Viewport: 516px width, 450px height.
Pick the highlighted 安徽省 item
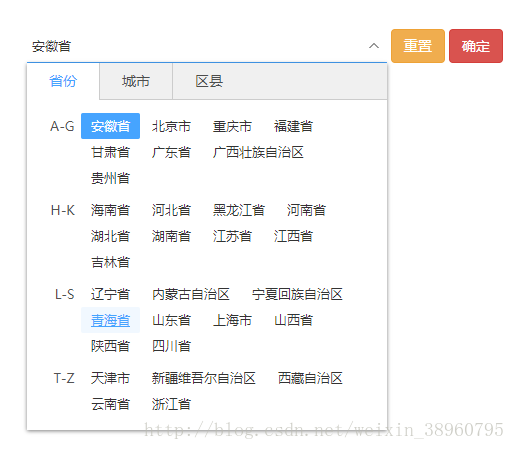point(110,126)
